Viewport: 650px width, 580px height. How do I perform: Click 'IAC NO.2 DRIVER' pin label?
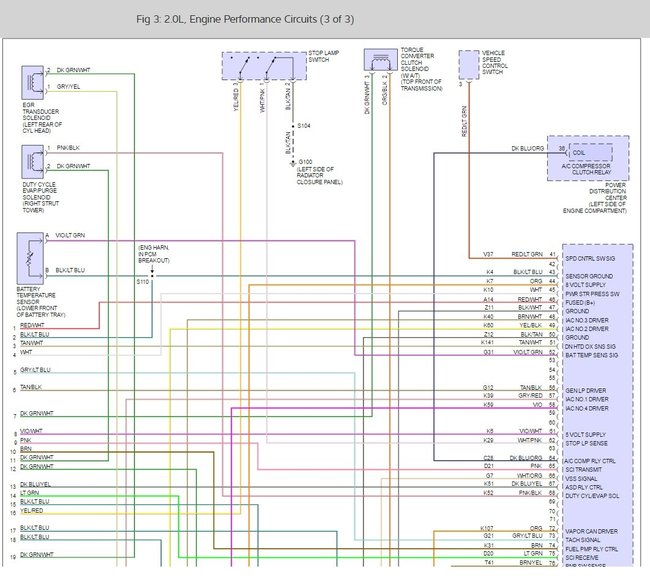[x=587, y=329]
